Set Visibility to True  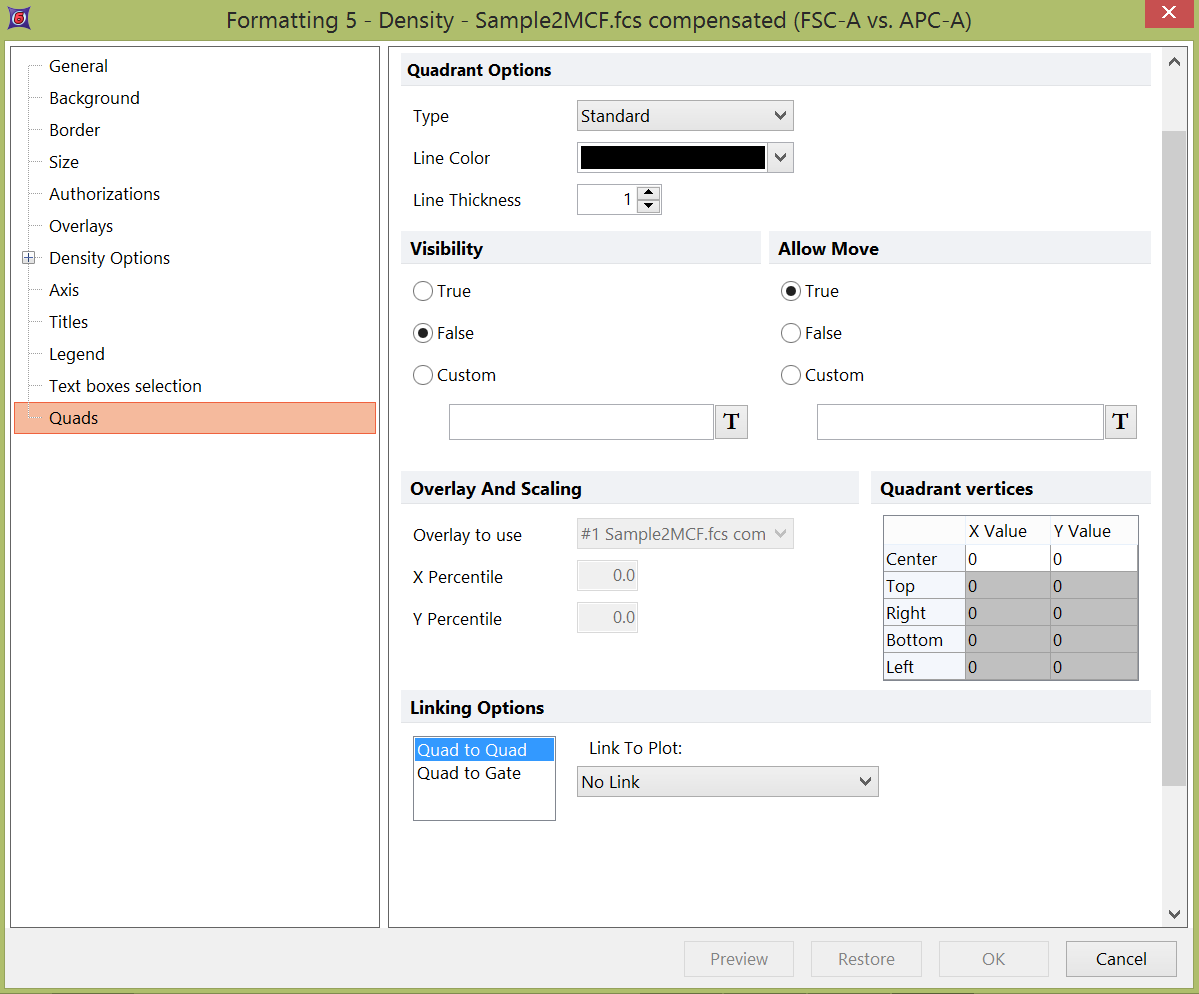pyautogui.click(x=424, y=291)
